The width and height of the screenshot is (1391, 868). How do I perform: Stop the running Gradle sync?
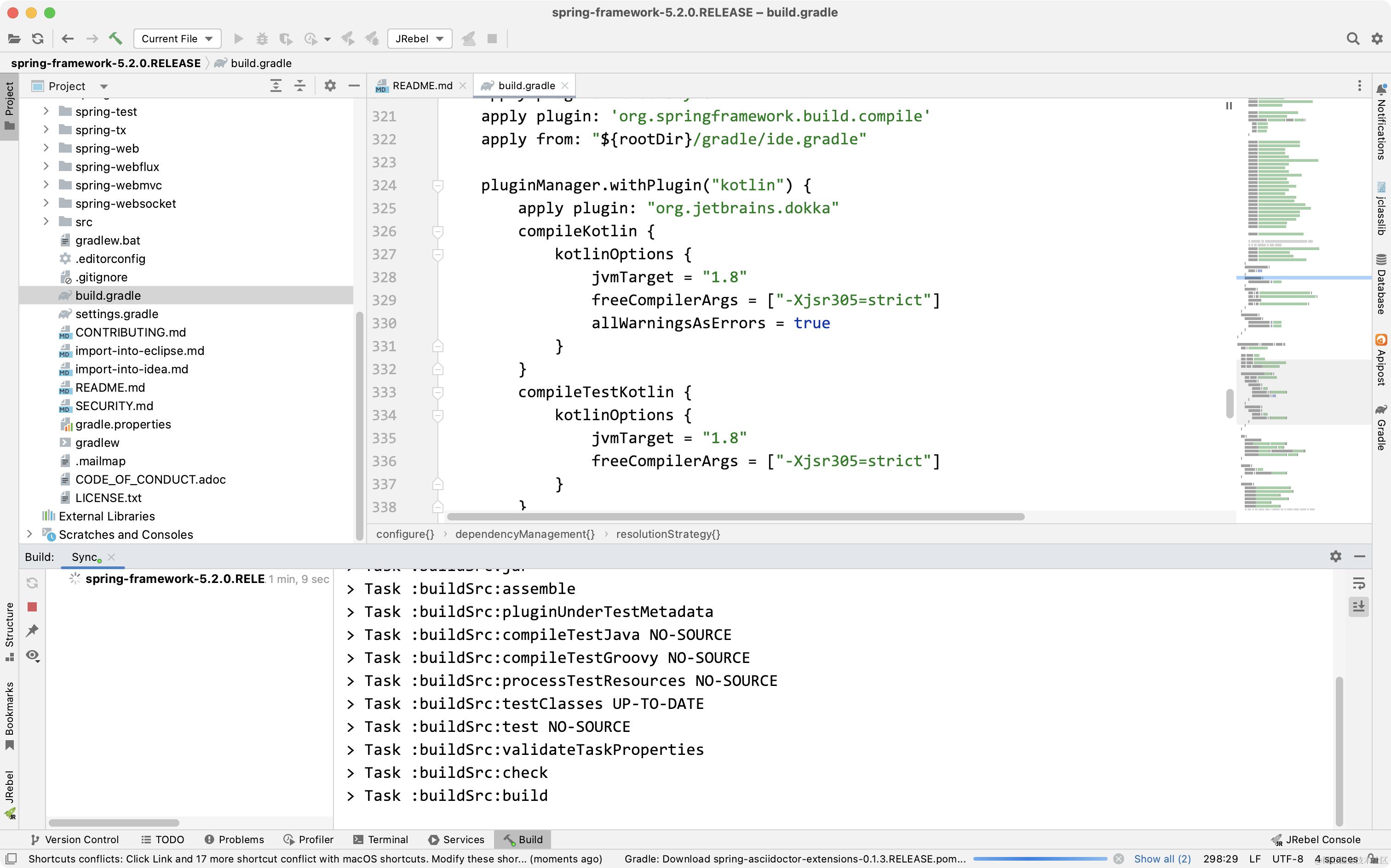32,607
